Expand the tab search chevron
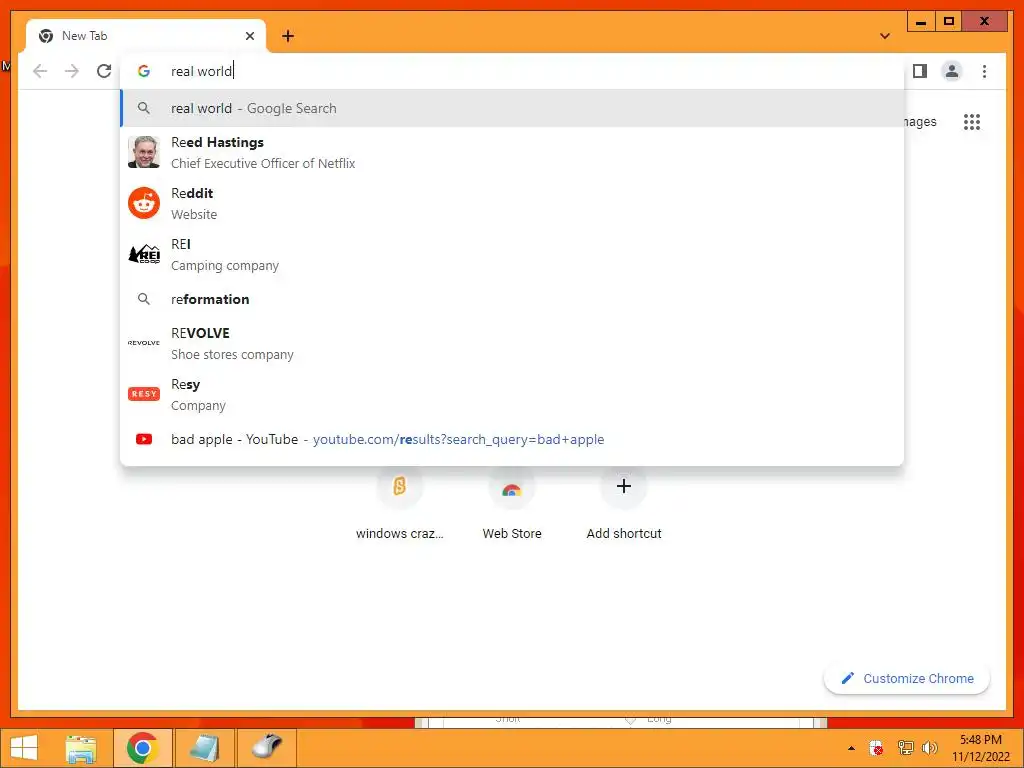The width and height of the screenshot is (1024, 768). [x=885, y=36]
